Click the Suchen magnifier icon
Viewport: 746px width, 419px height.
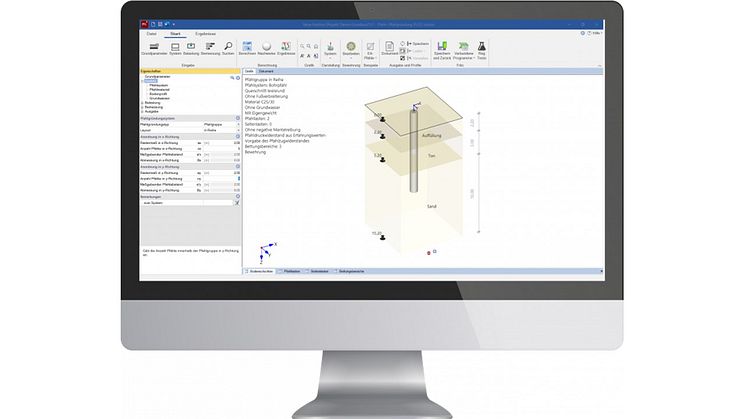[x=227, y=47]
